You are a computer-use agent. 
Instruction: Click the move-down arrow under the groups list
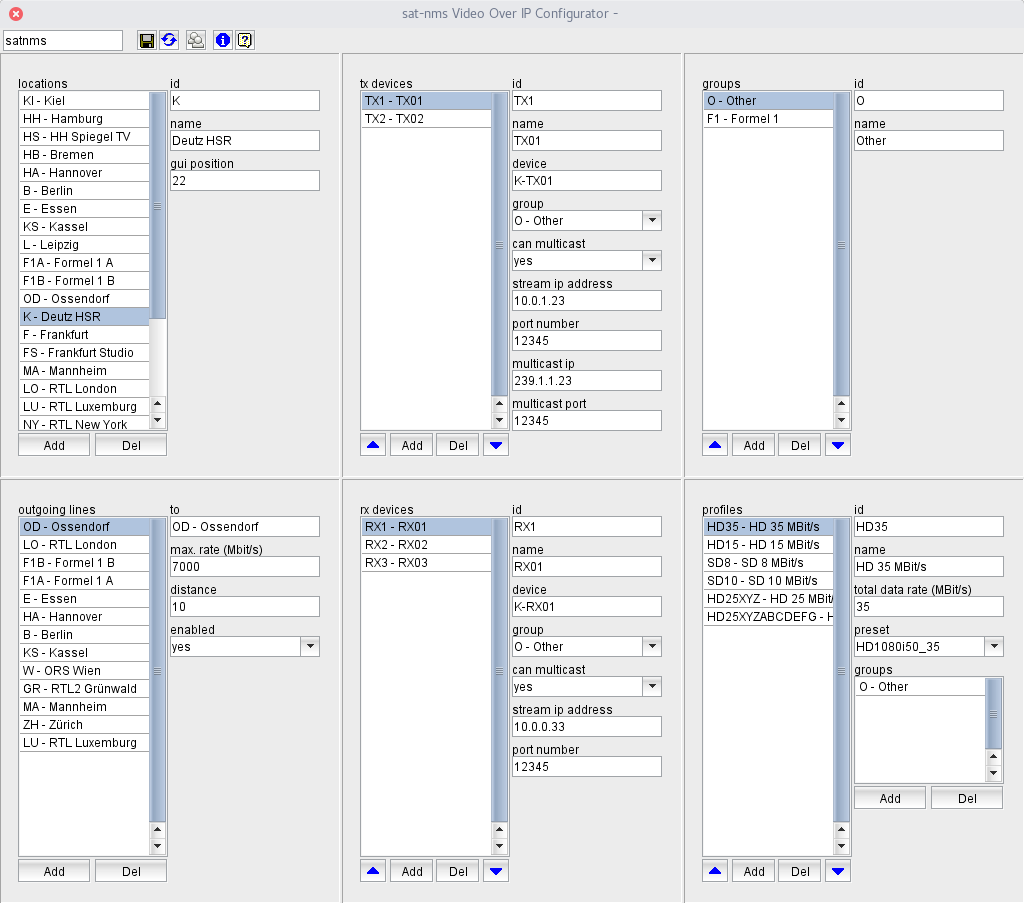838,444
